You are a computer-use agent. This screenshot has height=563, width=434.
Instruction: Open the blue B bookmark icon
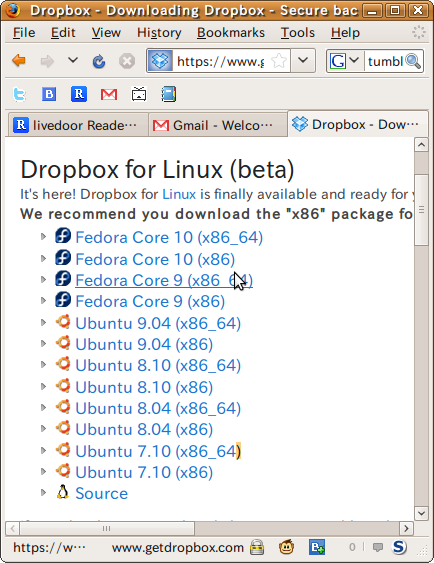[x=49, y=94]
